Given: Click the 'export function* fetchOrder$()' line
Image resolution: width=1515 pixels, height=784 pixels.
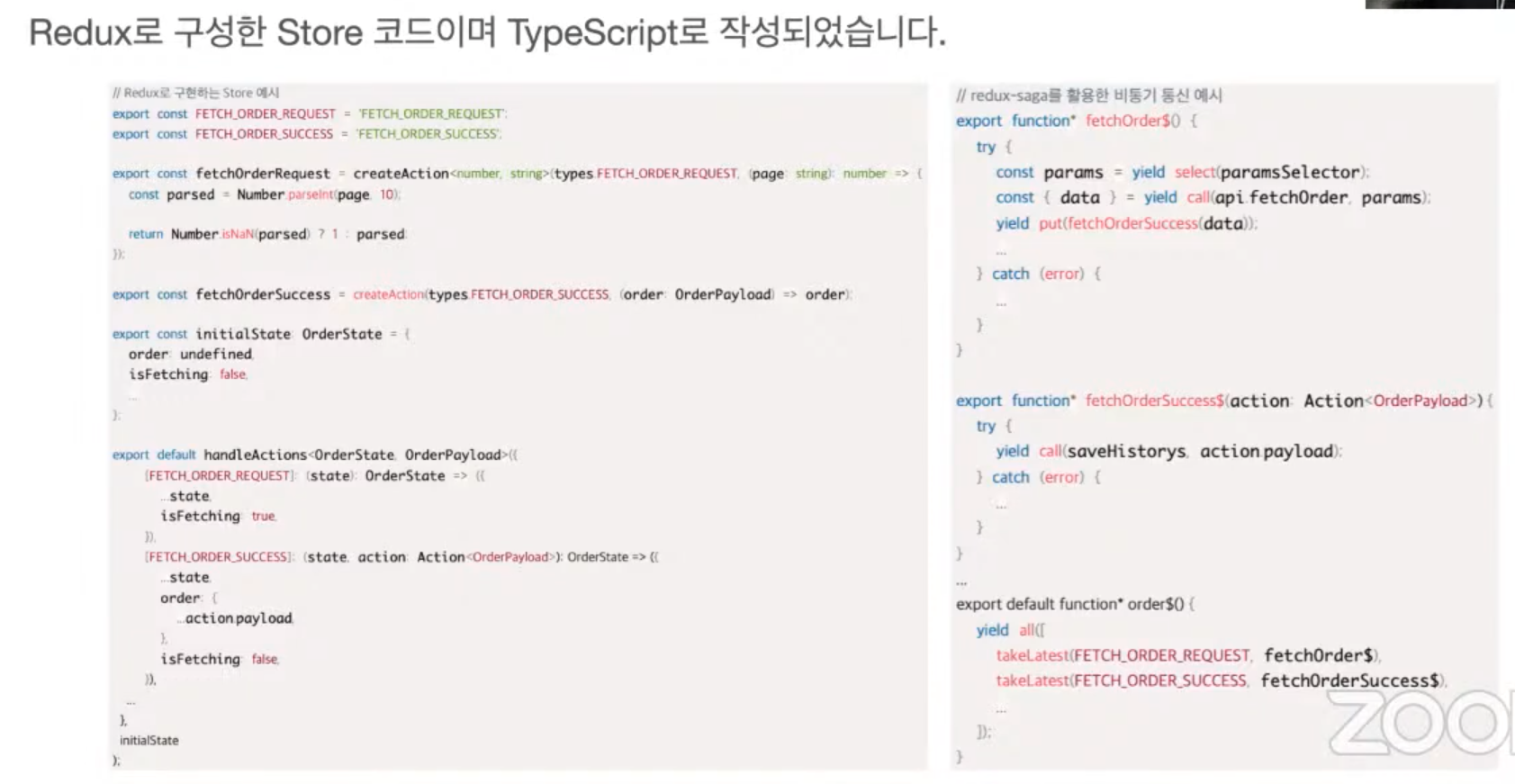Looking at the screenshot, I should pos(1077,121).
